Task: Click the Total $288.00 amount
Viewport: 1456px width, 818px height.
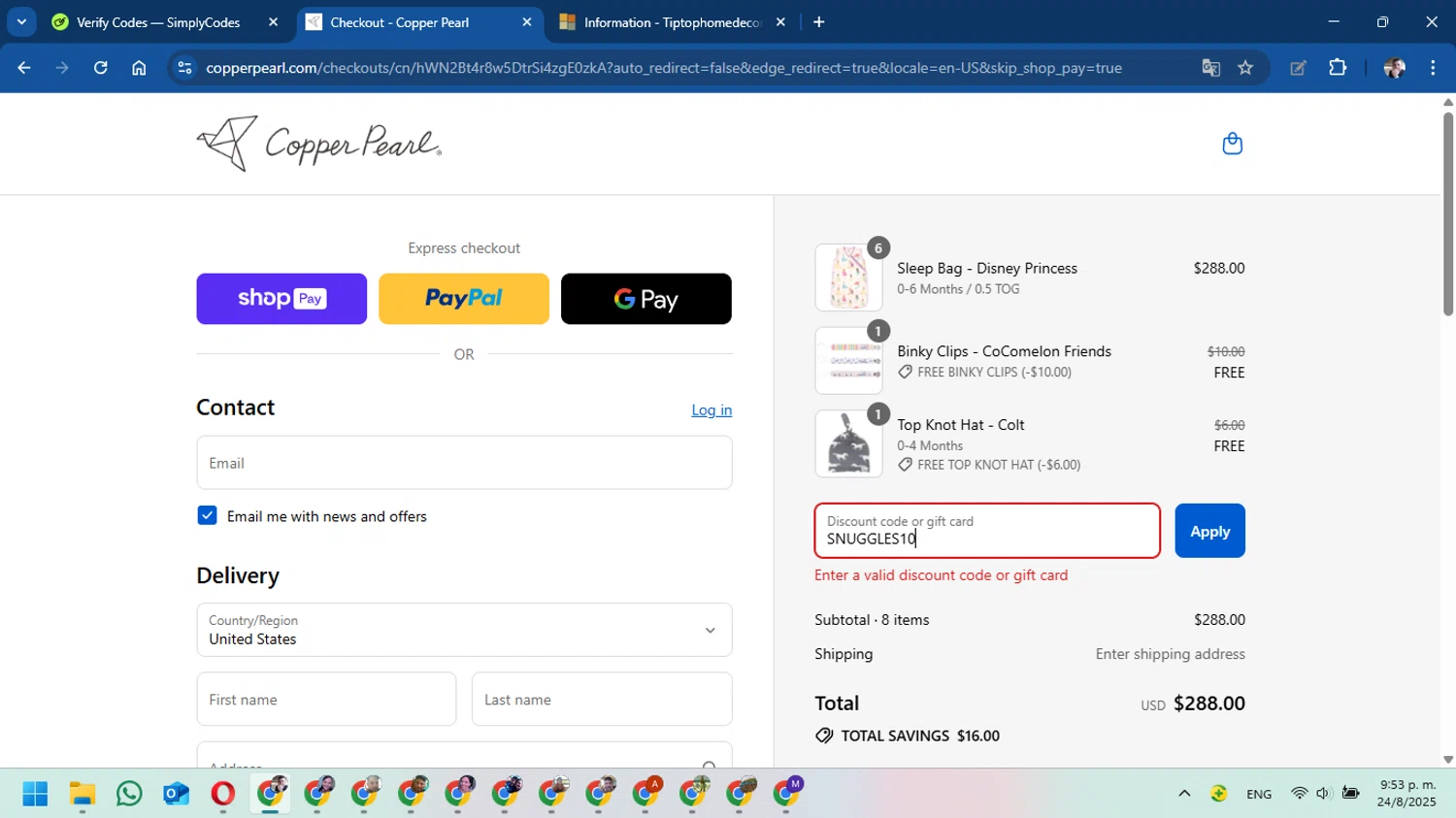Action: pos(1209,703)
